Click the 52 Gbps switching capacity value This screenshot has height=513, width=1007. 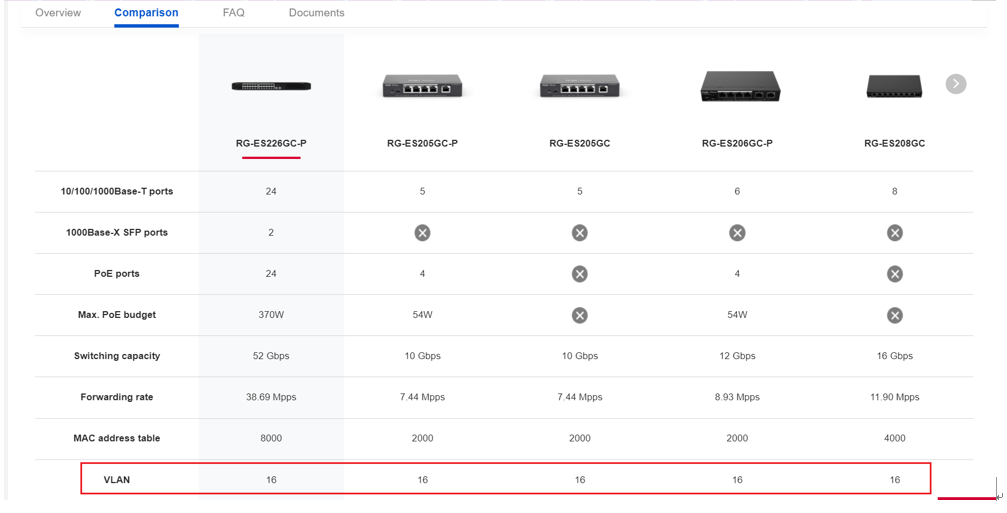271,356
